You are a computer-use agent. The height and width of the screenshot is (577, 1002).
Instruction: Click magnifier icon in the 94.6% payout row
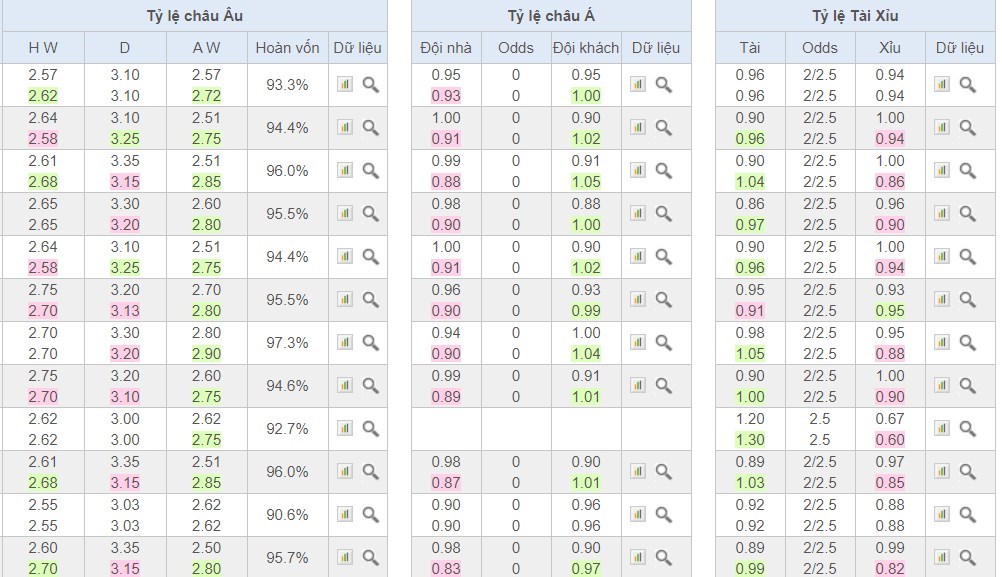[x=371, y=386]
